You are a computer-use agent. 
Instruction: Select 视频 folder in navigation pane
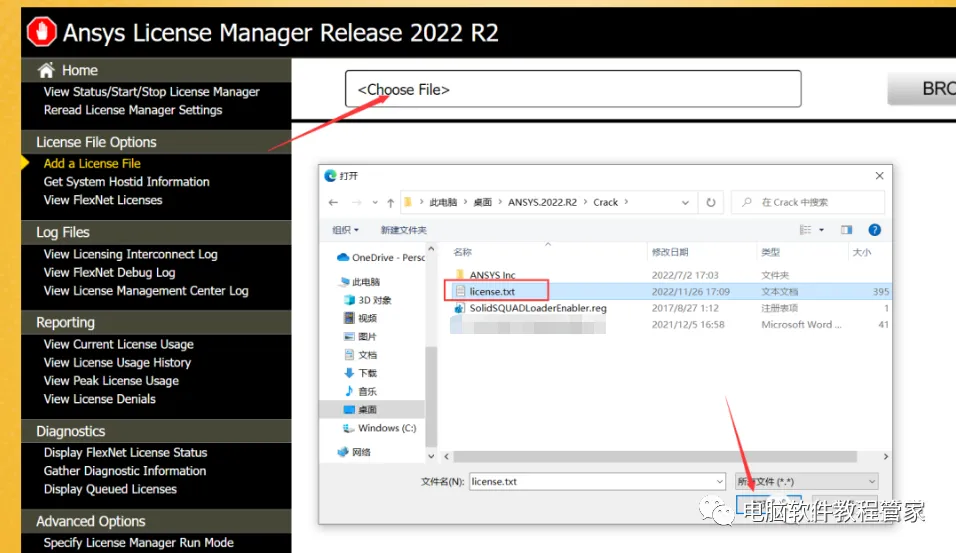pyautogui.click(x=360, y=318)
